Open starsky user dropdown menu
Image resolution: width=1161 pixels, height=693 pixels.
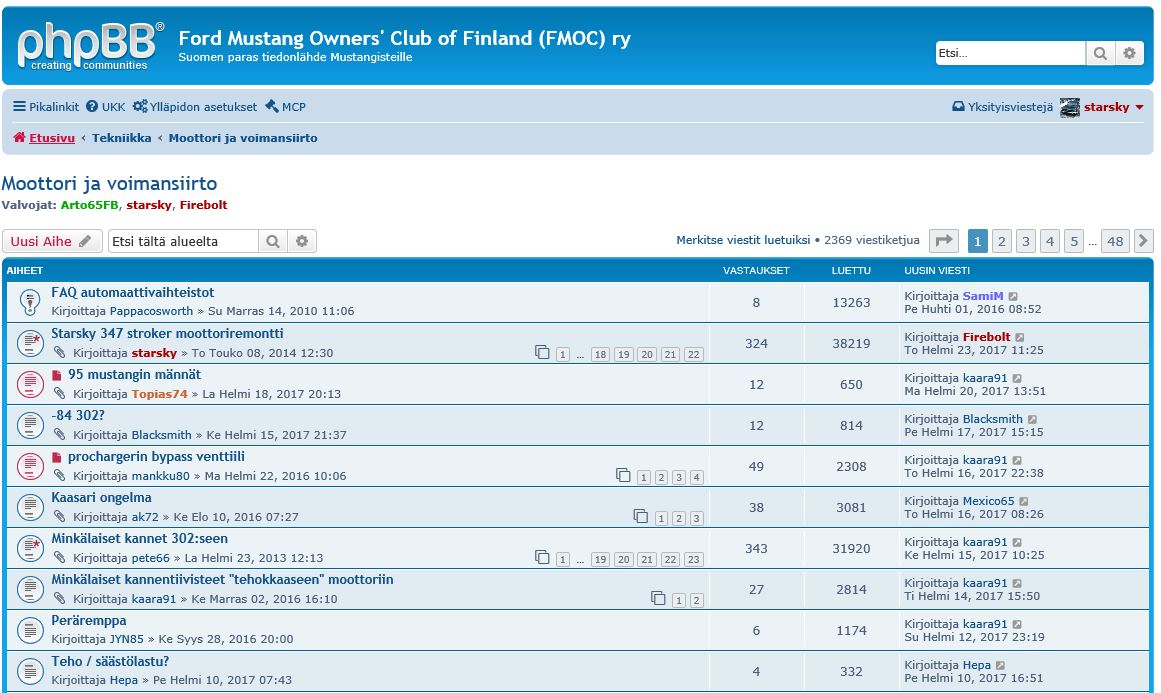click(x=1139, y=107)
